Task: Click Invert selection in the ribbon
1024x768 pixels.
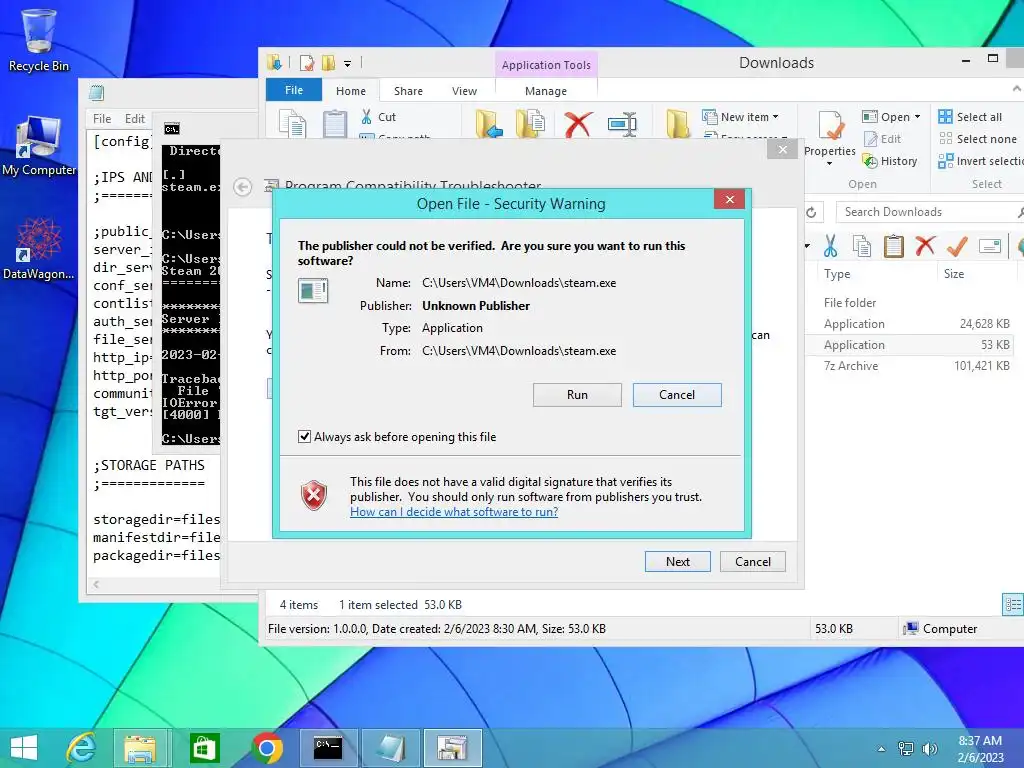Action: (x=980, y=161)
